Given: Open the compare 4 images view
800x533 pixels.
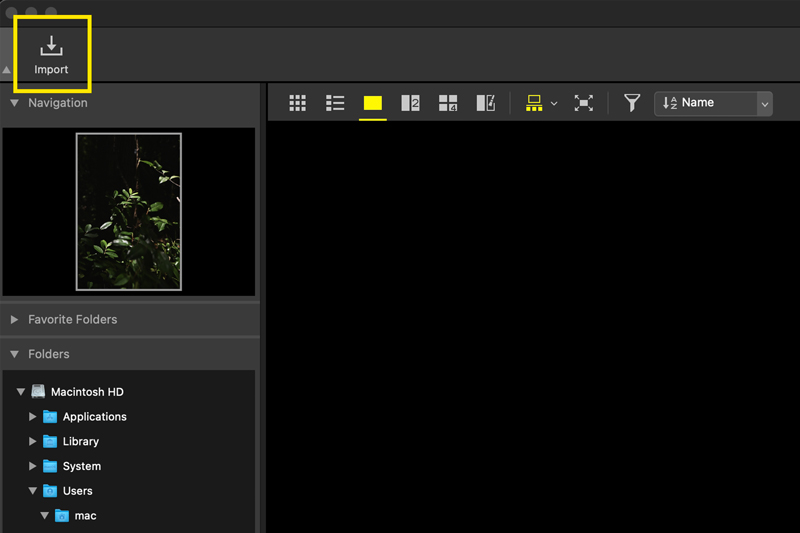Looking at the screenshot, I should click(x=448, y=103).
